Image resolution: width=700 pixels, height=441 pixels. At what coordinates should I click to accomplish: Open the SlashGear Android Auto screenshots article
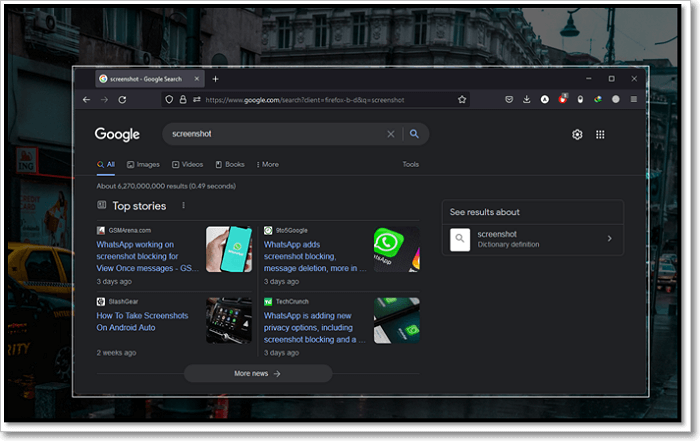pyautogui.click(x=142, y=321)
